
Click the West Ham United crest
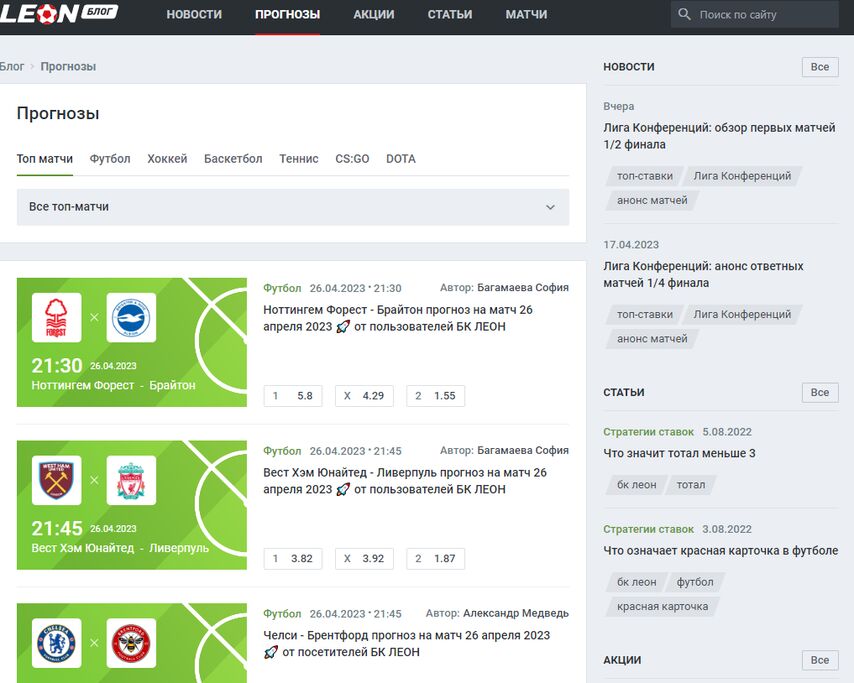[x=57, y=480]
